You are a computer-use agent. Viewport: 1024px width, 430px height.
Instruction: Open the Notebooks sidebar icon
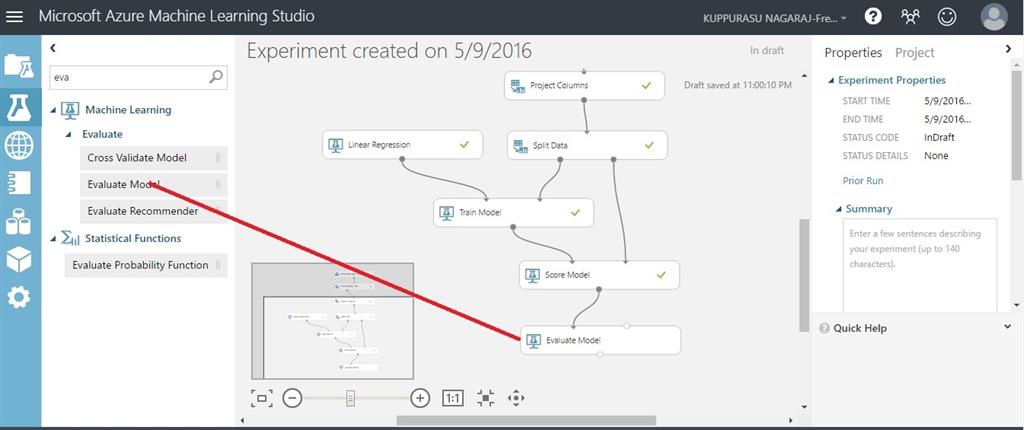tap(19, 183)
